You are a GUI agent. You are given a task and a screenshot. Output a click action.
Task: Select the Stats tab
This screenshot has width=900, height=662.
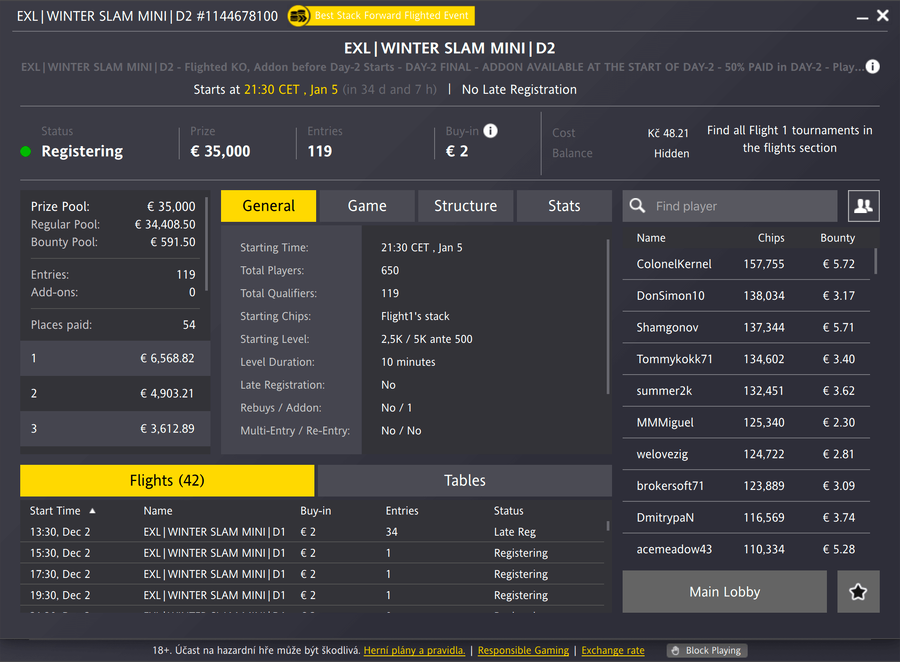pos(564,206)
